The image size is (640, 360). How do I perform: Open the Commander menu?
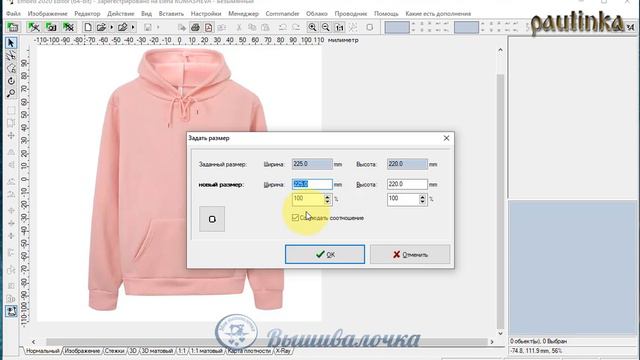pos(282,13)
